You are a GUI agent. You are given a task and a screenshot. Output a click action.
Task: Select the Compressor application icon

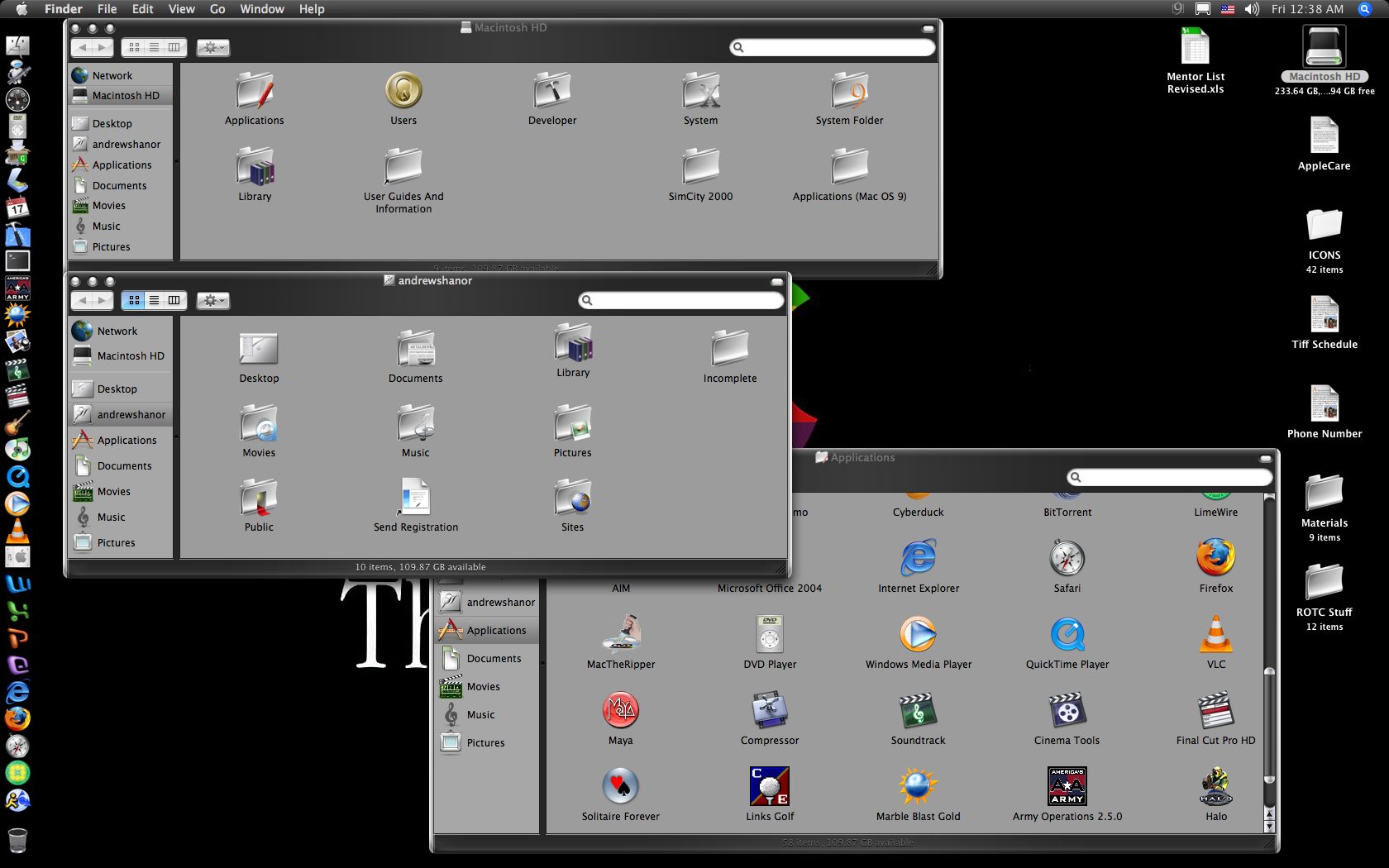770,710
